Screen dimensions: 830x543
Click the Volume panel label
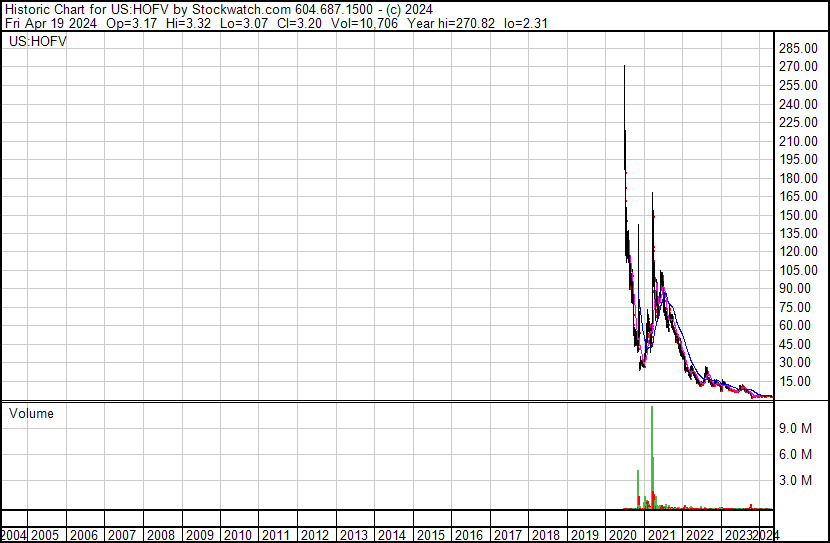point(31,414)
